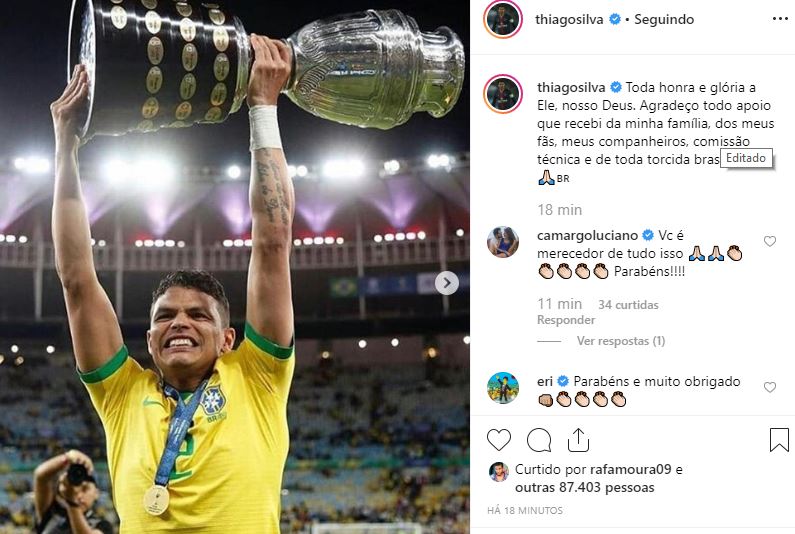Click Responder under camargoluciano's comment

(566, 320)
